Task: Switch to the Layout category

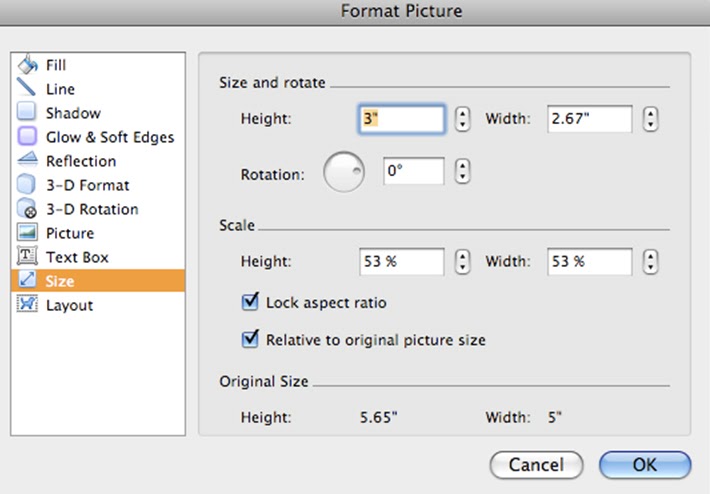Action: 69,305
